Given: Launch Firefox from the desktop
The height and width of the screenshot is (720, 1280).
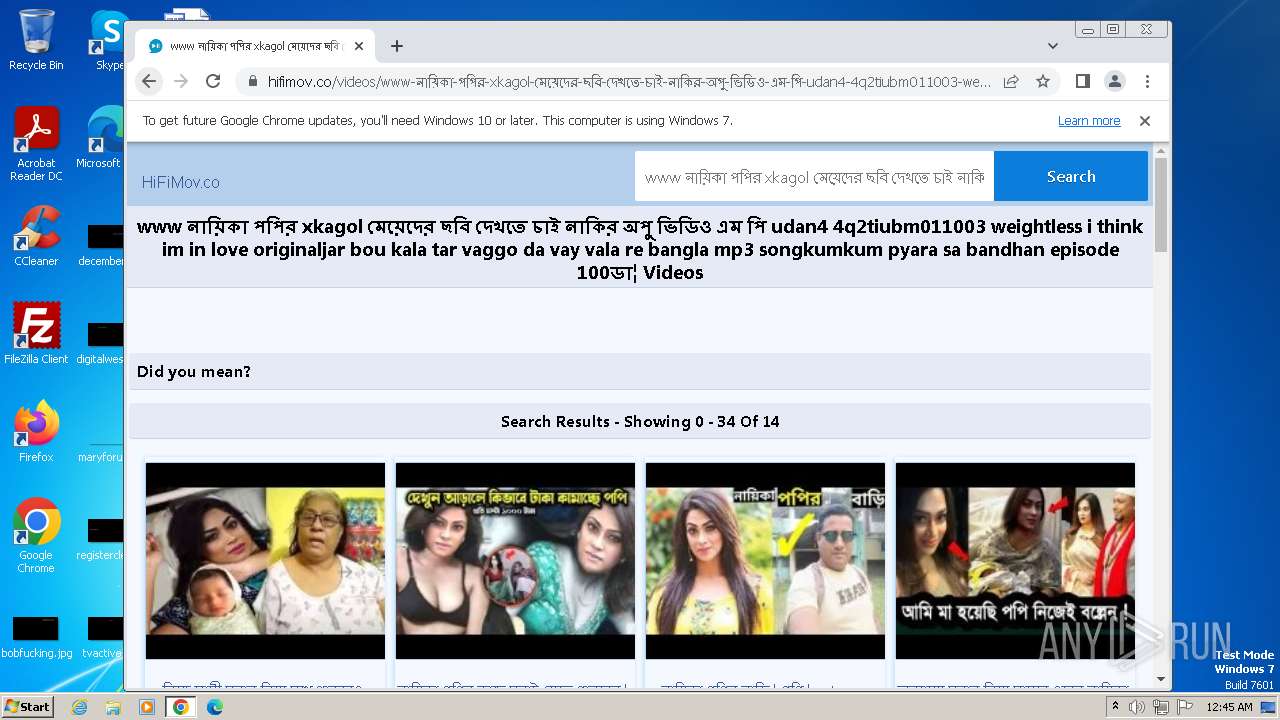Looking at the screenshot, I should coord(36,432).
